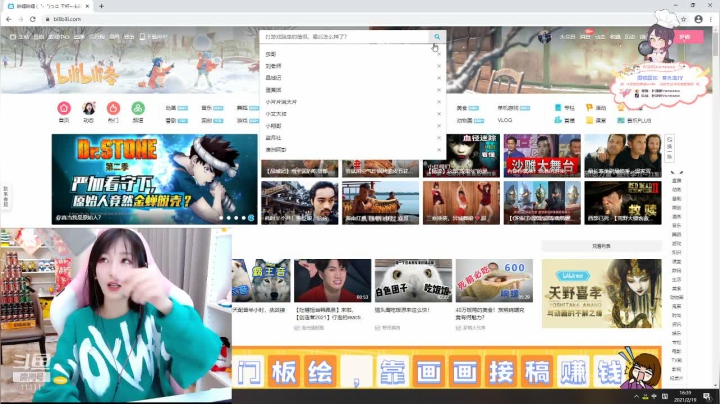Remove 小片片说大片 from search history
The image size is (720, 404).
[439, 102]
